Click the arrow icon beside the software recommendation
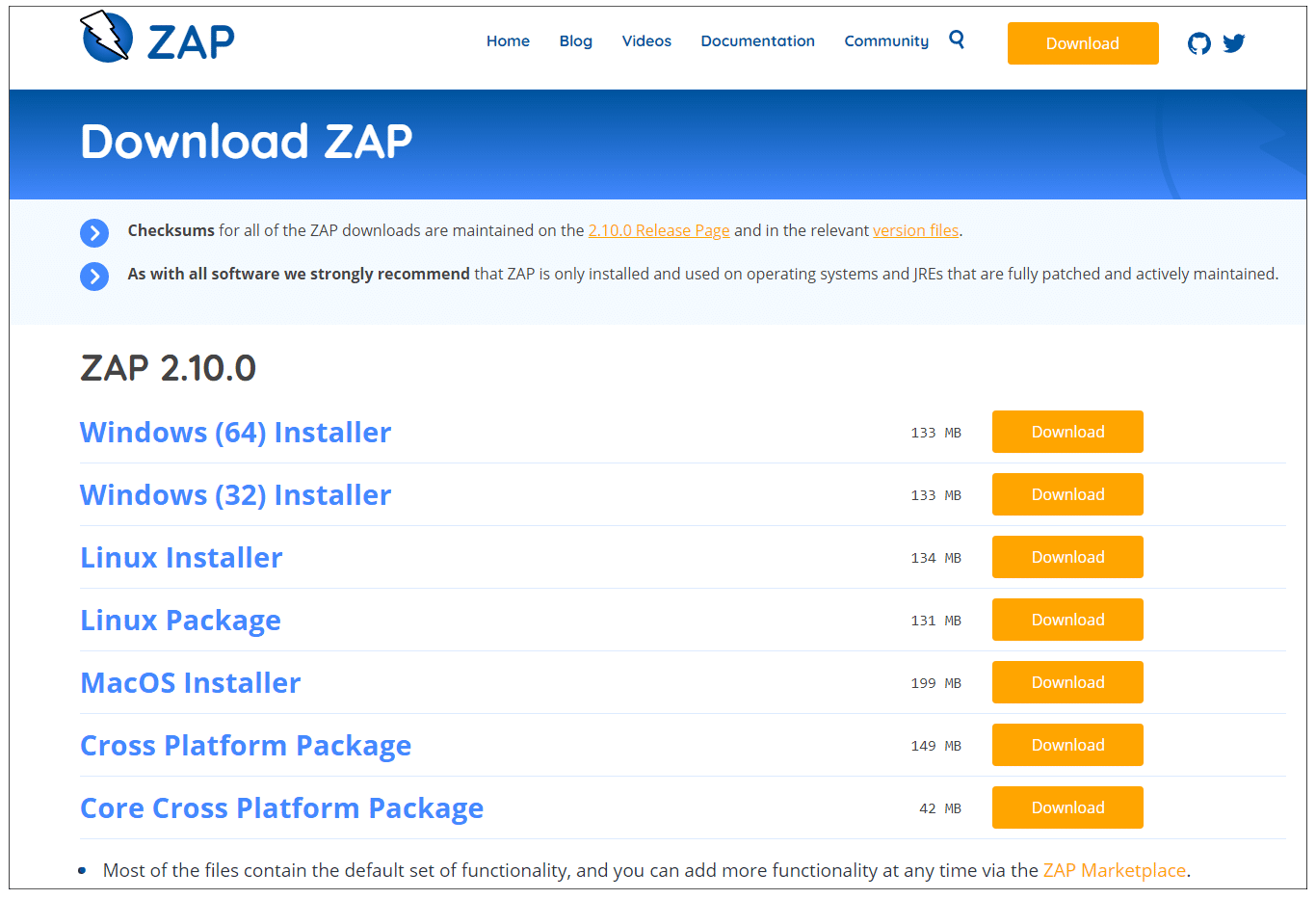This screenshot has height=899, width=1316. pyautogui.click(x=94, y=276)
